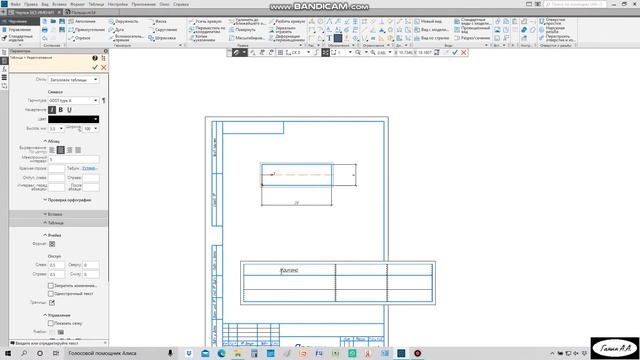Select left paragraph alignment
This screenshot has height=360, width=640.
tap(52, 150)
